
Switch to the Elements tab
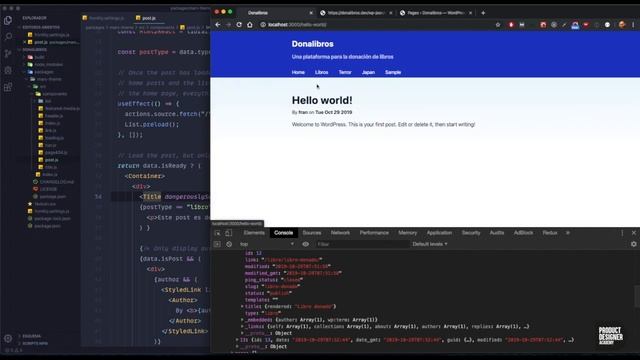(254, 233)
